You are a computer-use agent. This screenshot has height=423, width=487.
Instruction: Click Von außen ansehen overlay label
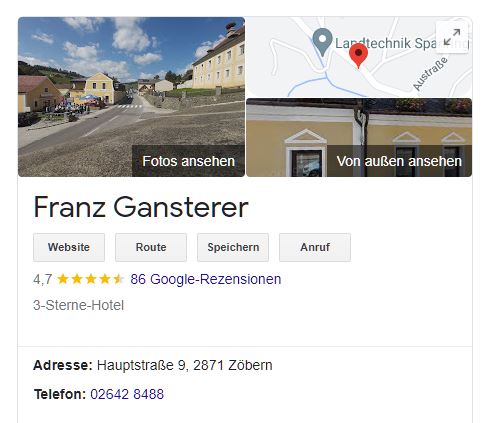pos(399,161)
